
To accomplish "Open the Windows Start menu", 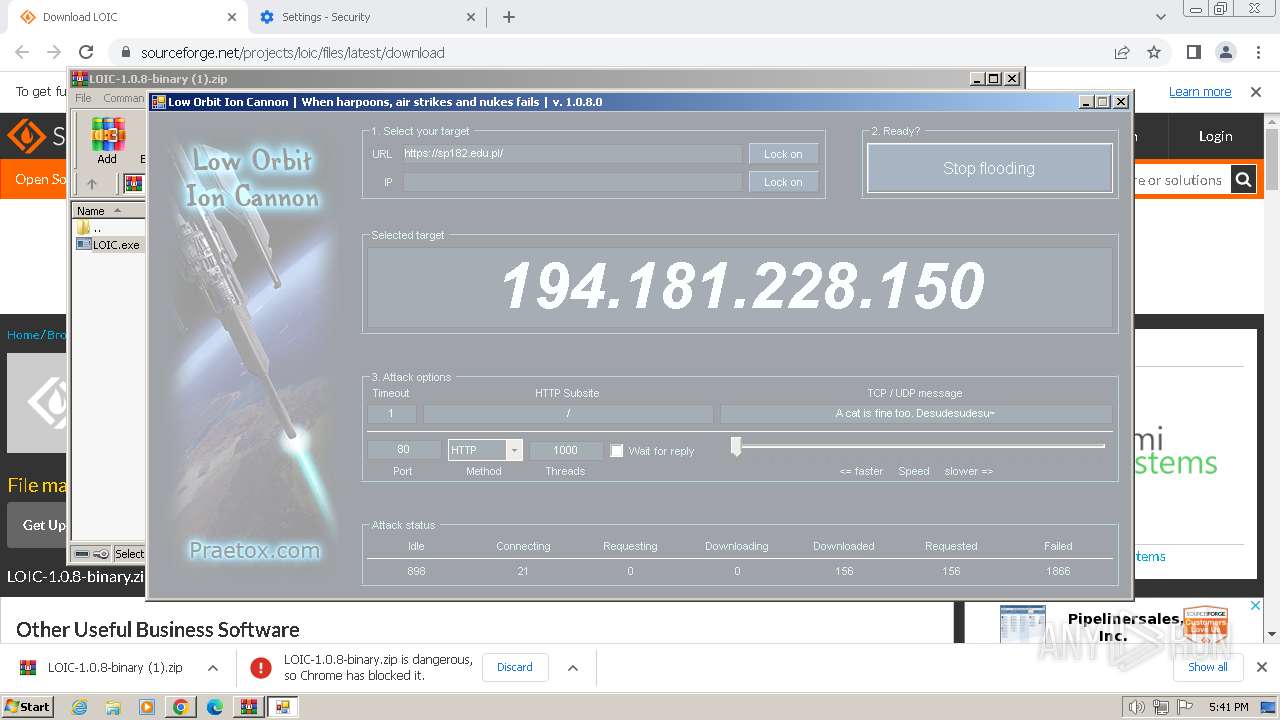I will [x=28, y=706].
